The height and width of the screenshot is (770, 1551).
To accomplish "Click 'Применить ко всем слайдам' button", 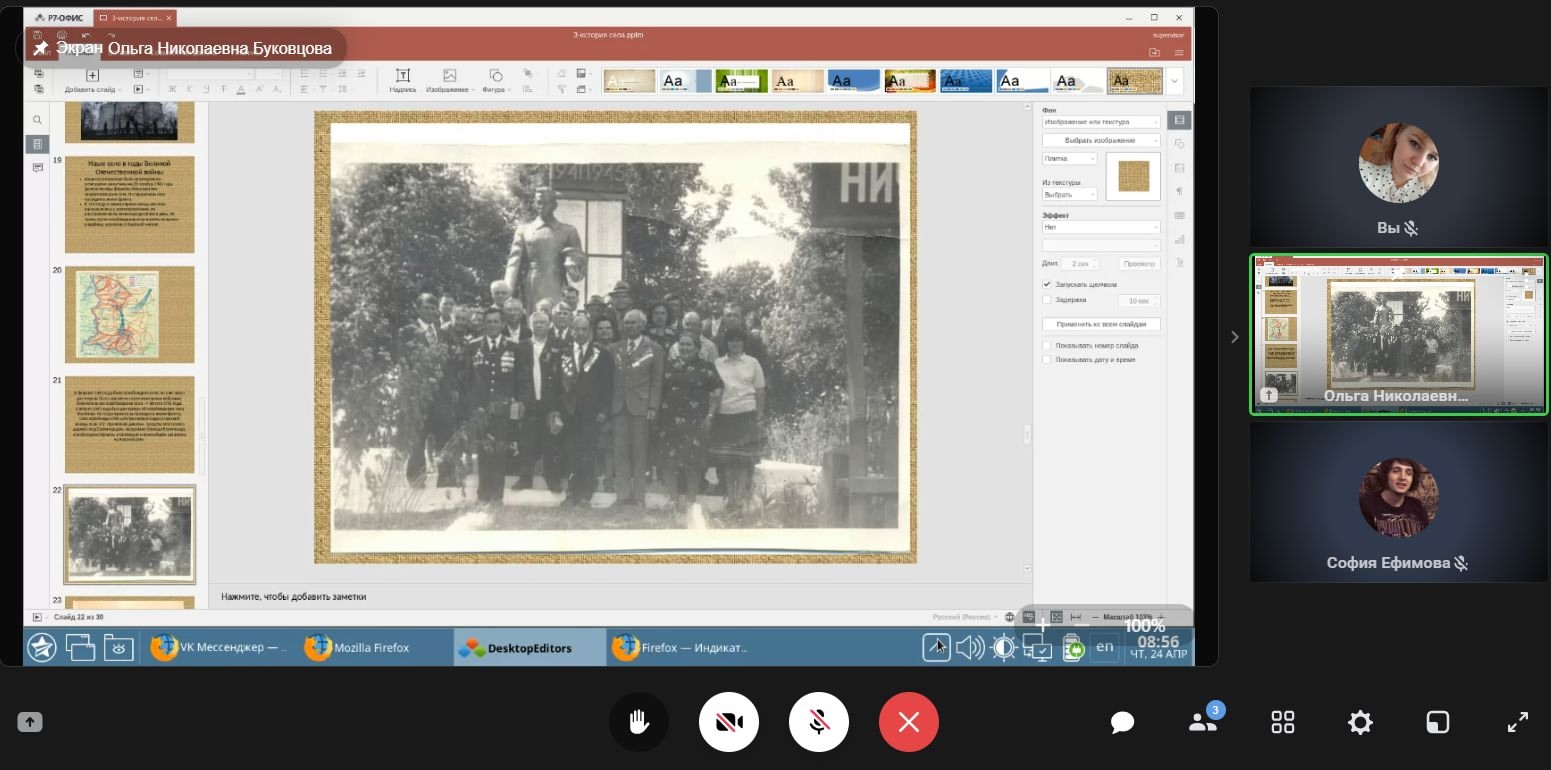I will tap(1101, 325).
